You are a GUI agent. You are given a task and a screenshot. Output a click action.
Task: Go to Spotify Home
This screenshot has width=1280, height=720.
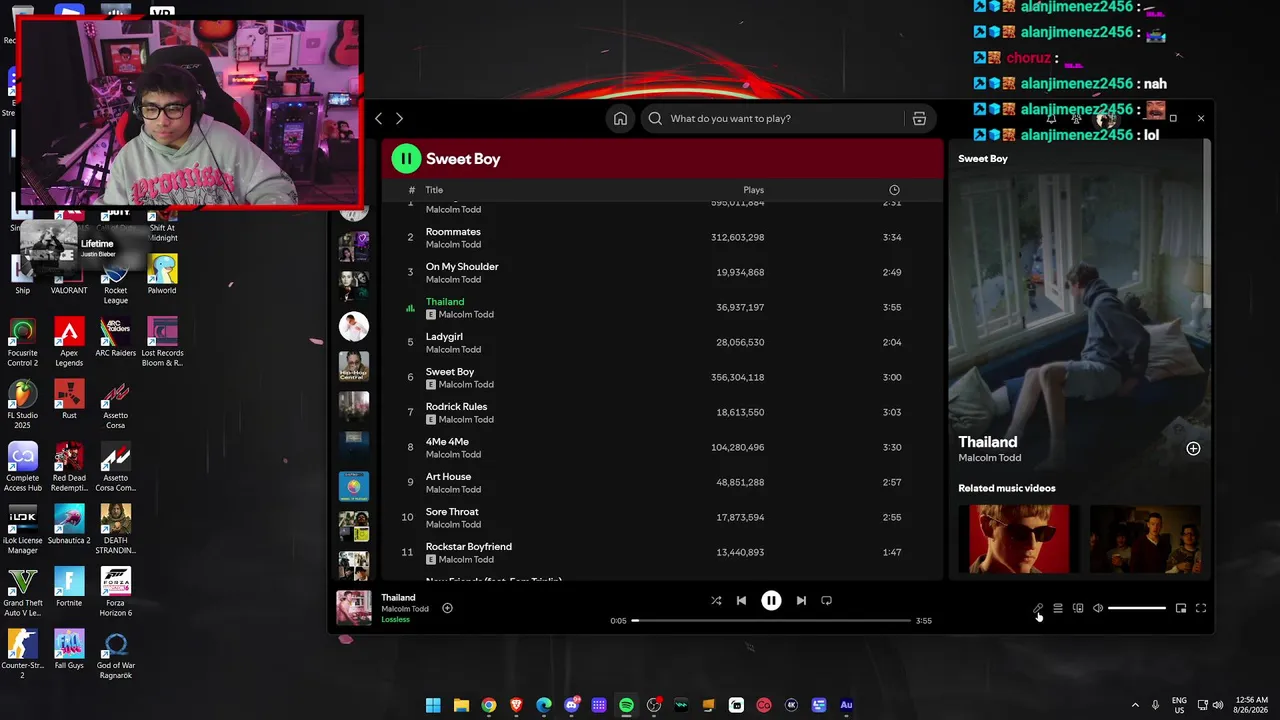(620, 118)
